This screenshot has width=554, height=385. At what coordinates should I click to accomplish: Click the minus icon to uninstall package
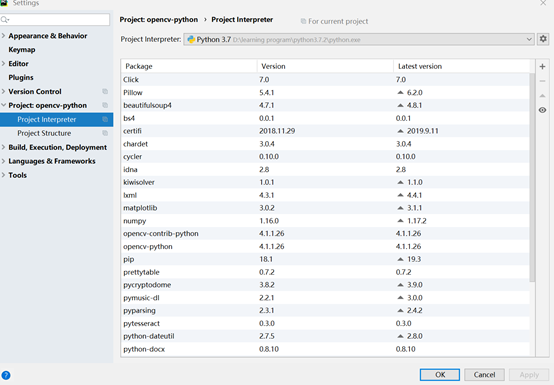click(x=542, y=81)
